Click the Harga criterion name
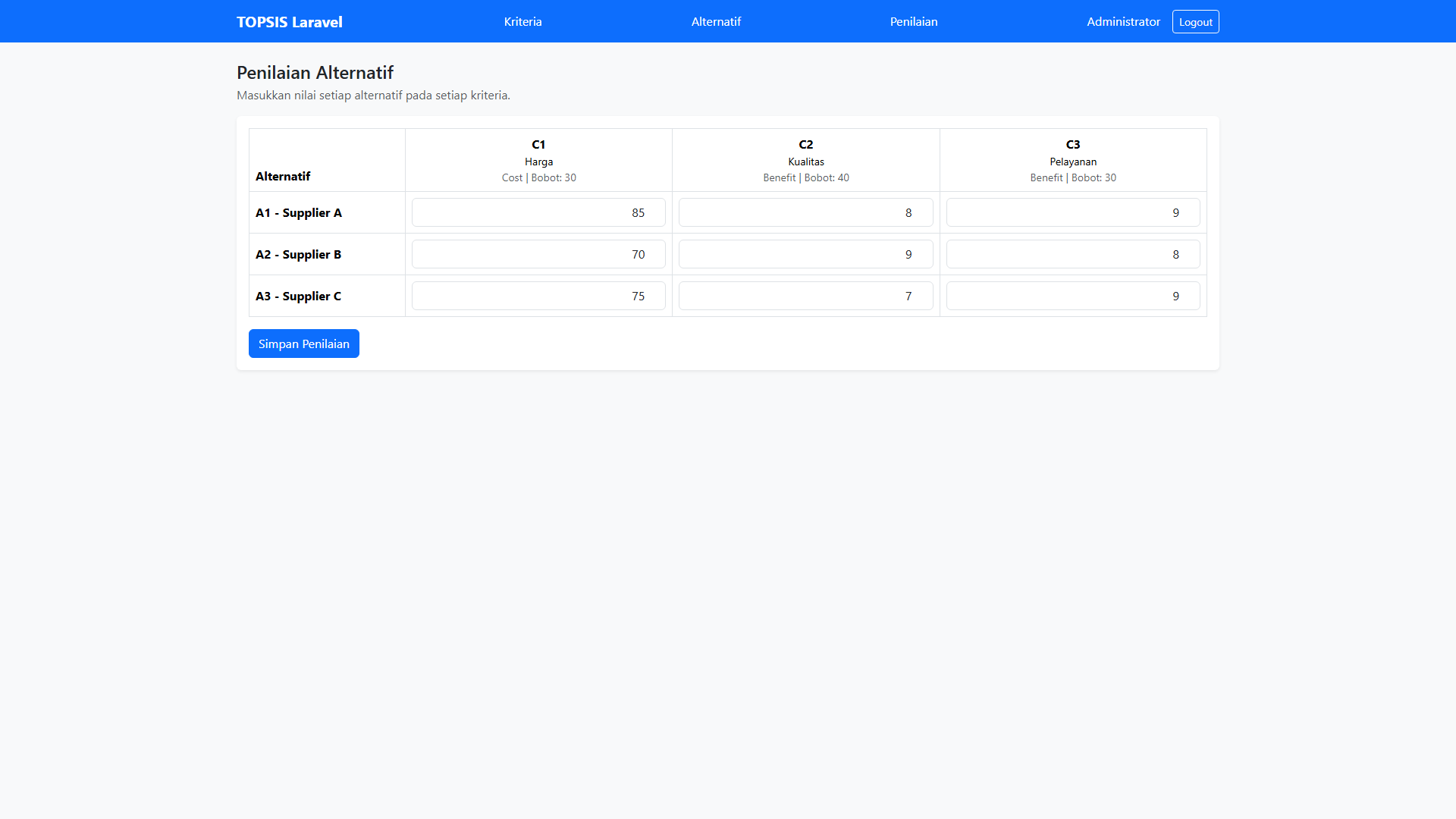Screen dimensions: 1456x819 click(538, 162)
